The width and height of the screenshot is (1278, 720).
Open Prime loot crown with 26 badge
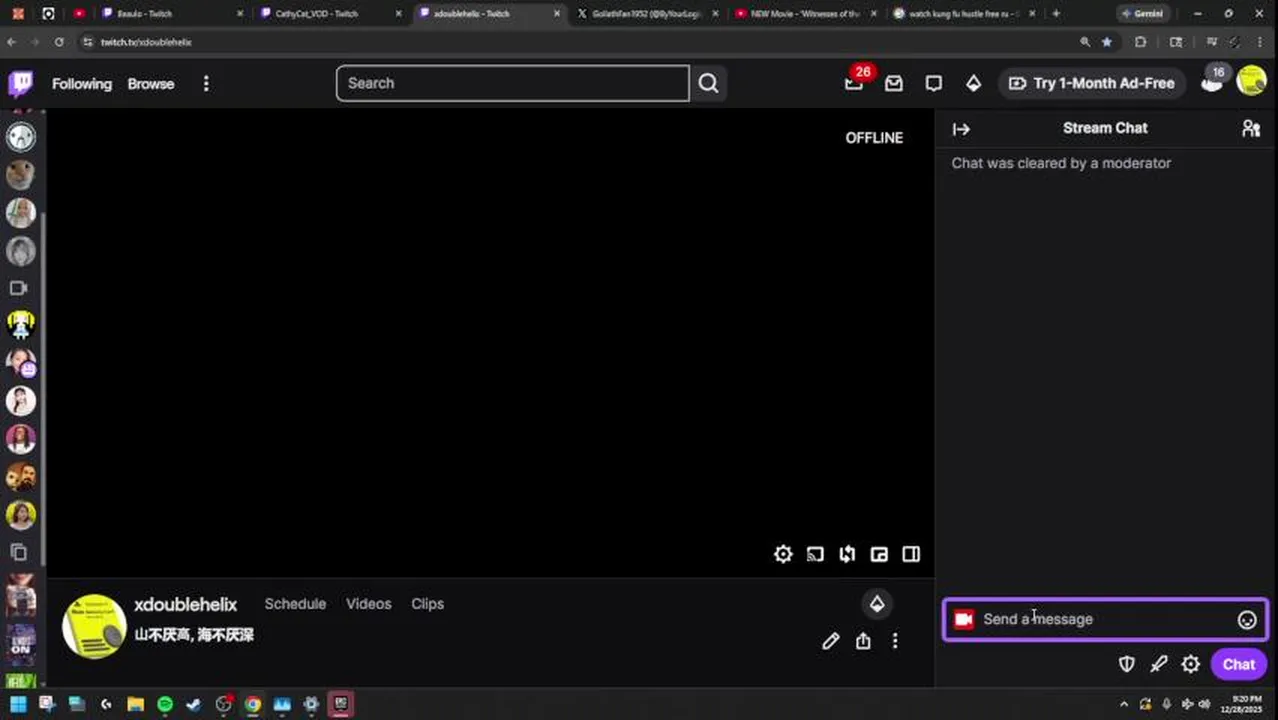tap(854, 83)
